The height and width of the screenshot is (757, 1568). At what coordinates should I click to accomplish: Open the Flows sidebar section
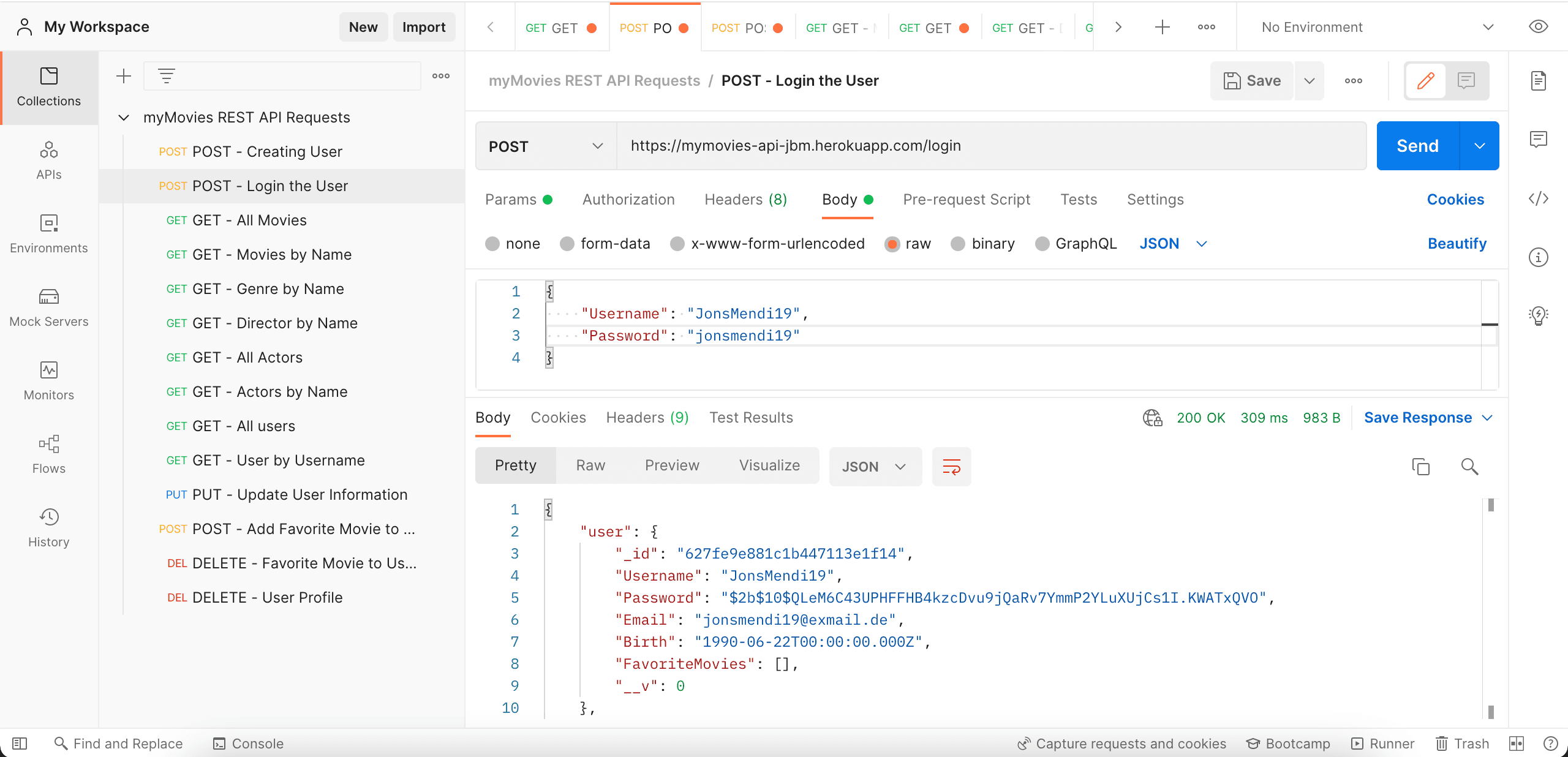[48, 454]
